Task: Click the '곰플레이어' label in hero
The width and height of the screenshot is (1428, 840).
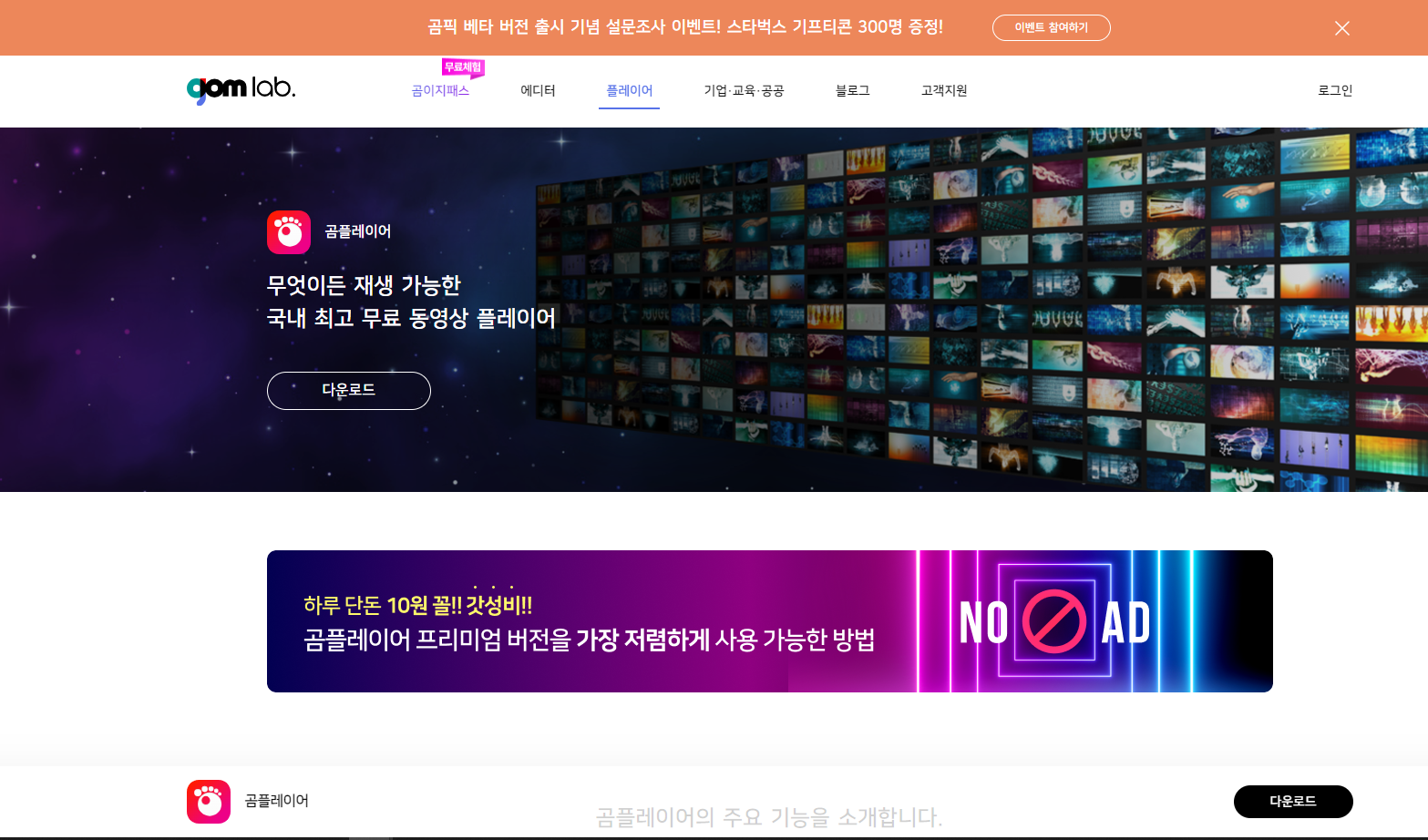Action: (358, 232)
